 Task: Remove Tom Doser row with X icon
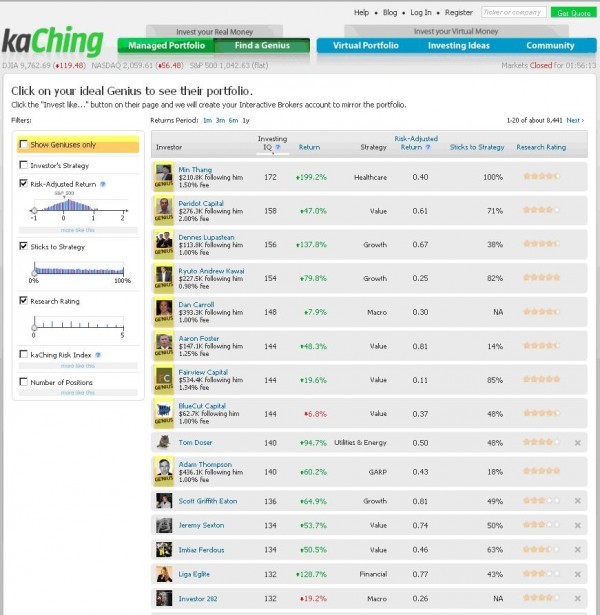coord(577,442)
